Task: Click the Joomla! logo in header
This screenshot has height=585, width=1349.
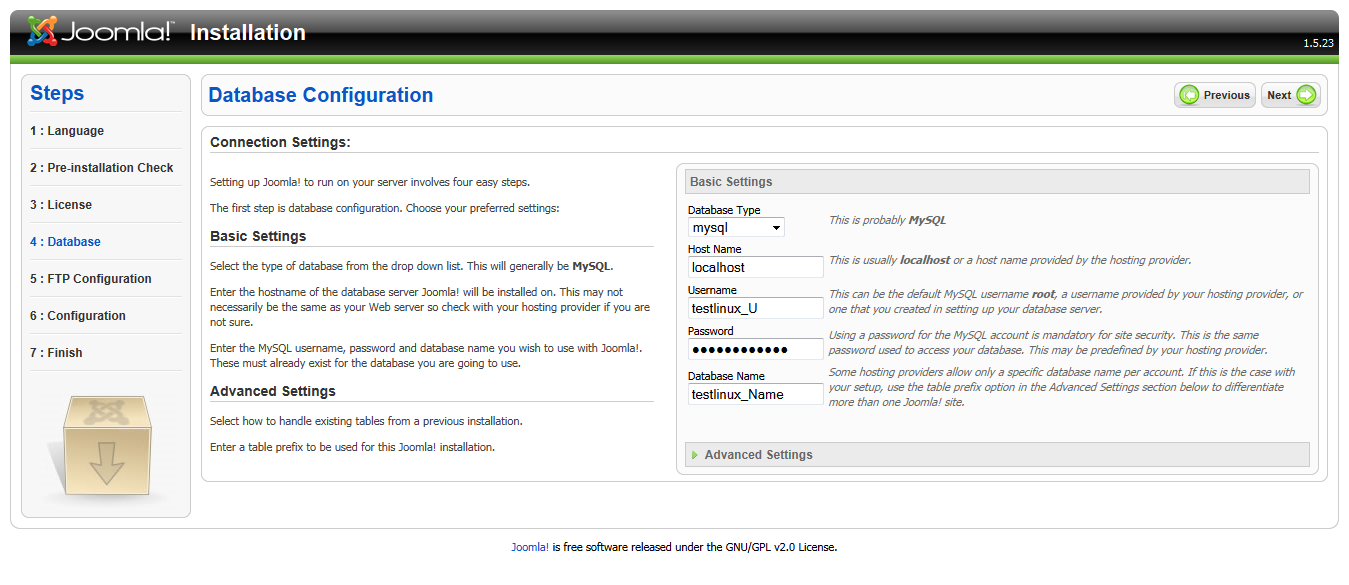Action: (x=99, y=32)
